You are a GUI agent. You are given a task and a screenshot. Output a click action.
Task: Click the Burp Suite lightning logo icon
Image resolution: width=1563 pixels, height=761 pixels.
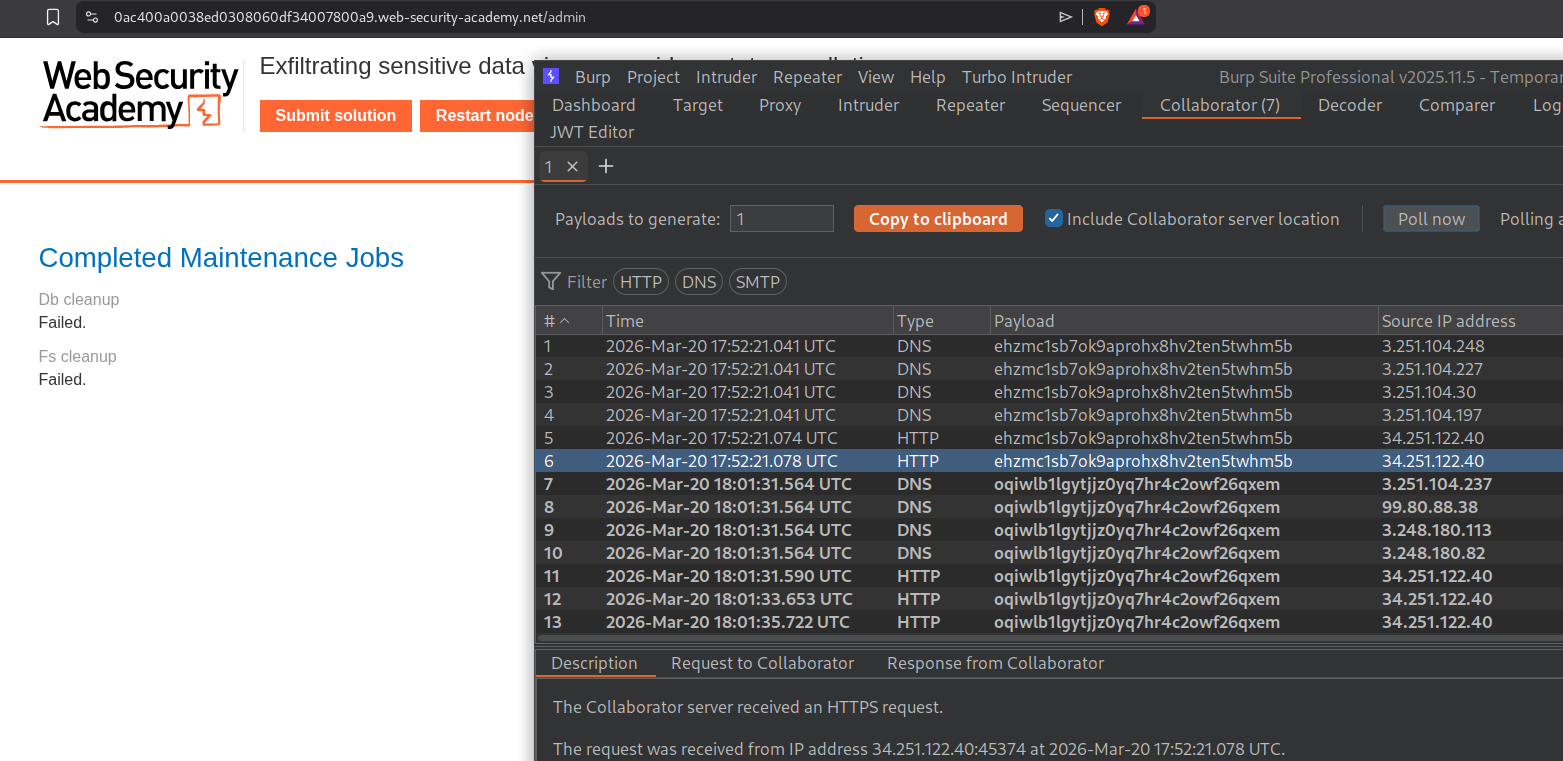[551, 77]
